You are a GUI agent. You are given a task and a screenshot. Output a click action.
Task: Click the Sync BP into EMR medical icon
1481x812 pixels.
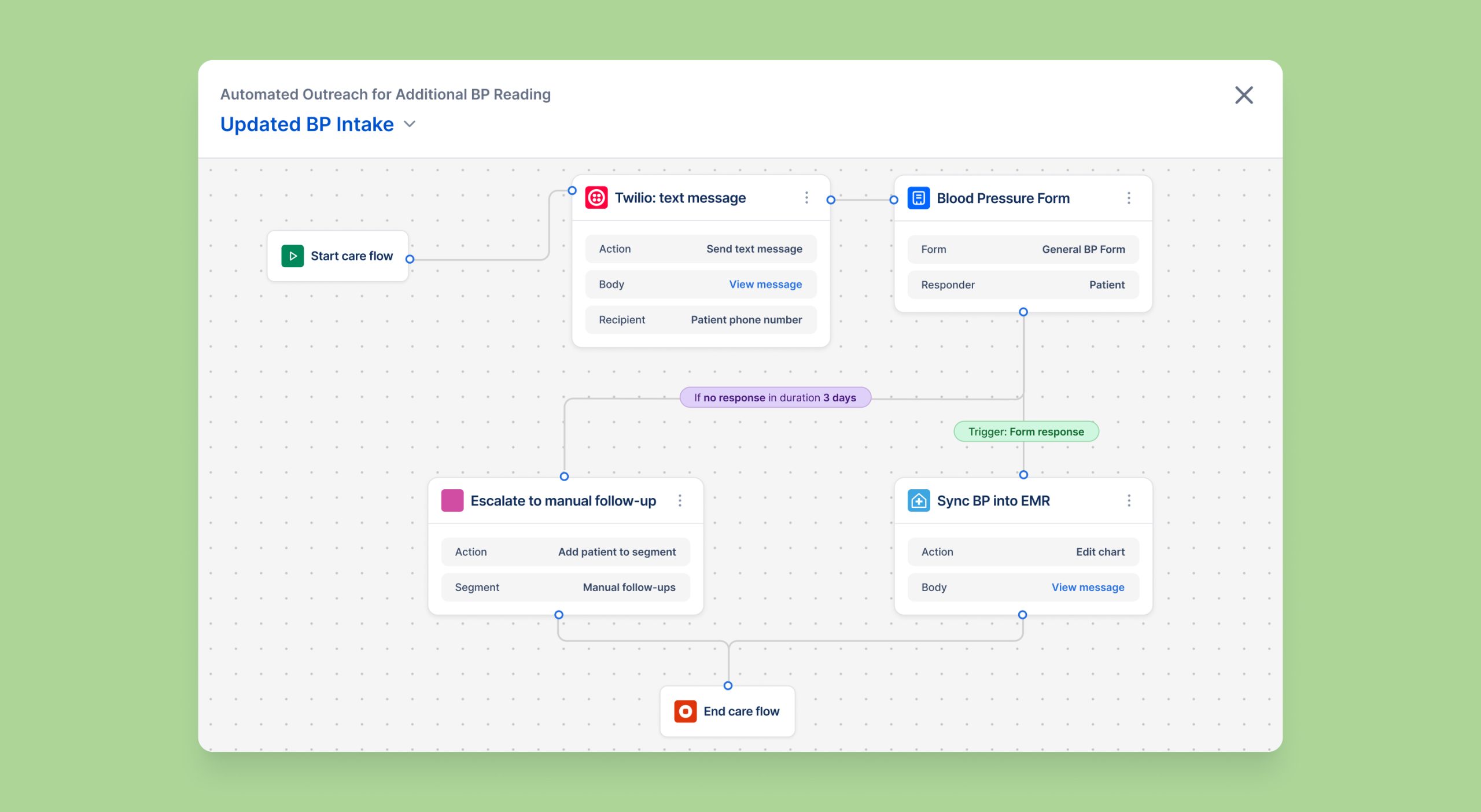(x=919, y=501)
